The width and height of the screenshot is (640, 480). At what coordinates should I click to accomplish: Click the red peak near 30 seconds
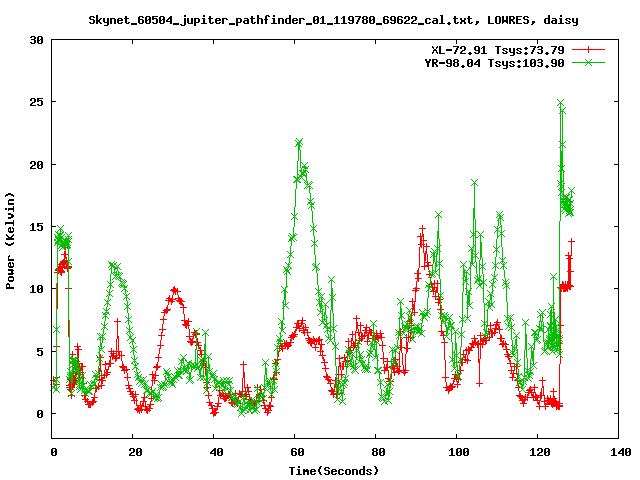pyautogui.click(x=175, y=290)
